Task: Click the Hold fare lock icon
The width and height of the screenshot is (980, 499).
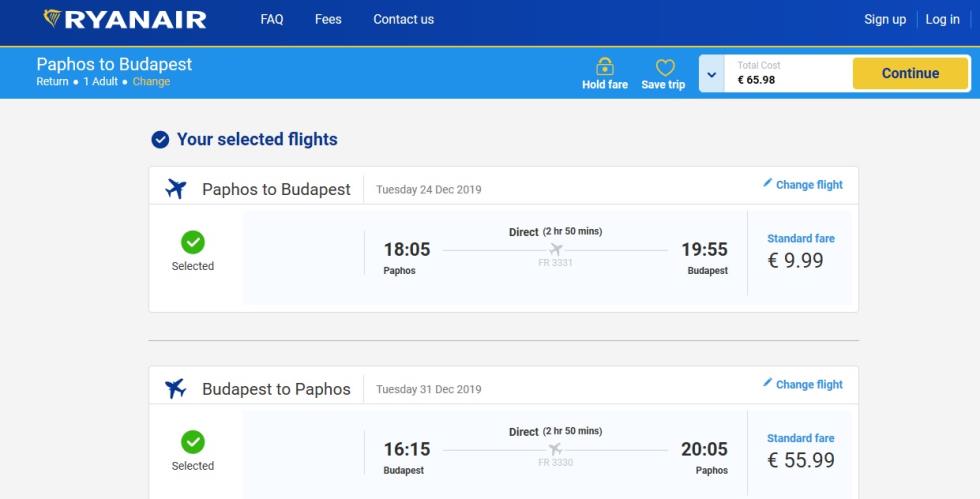Action: coord(604,66)
